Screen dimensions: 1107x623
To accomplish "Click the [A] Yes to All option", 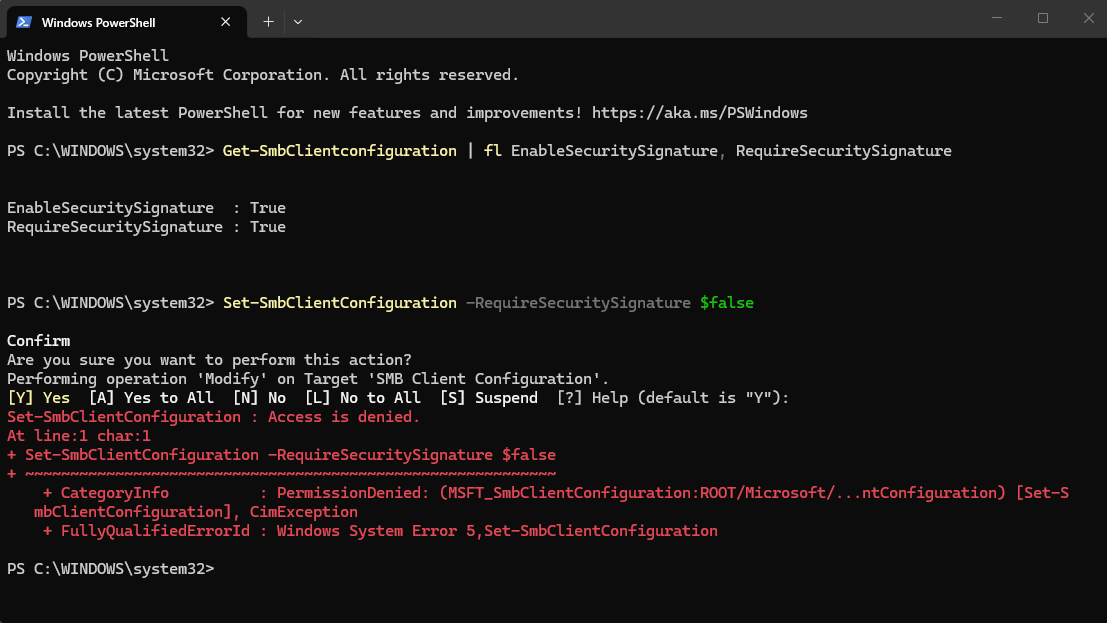I will [x=151, y=398].
